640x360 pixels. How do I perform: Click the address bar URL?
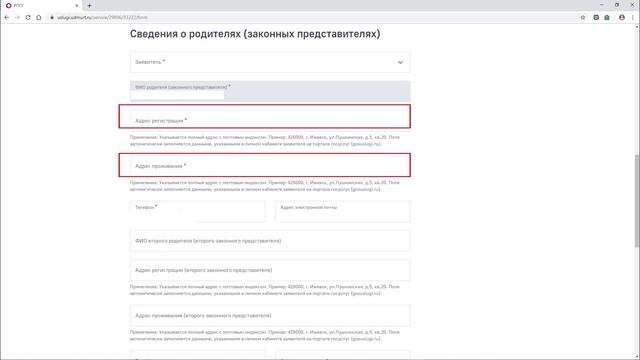coord(102,18)
